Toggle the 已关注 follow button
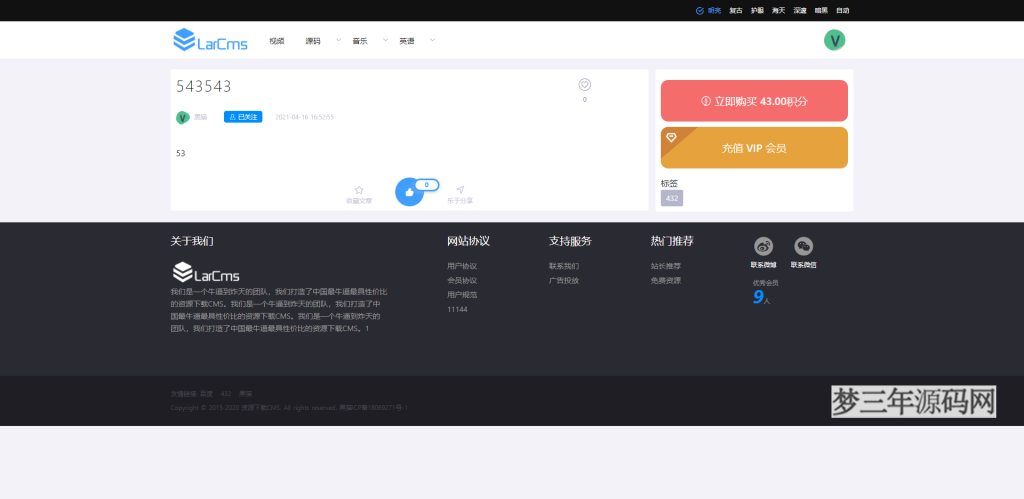Image resolution: width=1024 pixels, height=499 pixels. (243, 117)
